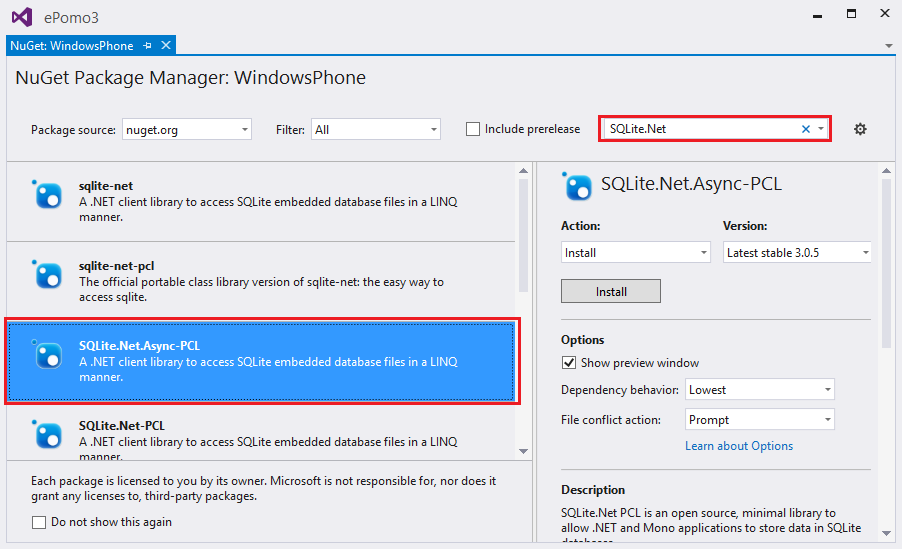Expand the Filter dropdown

[376, 129]
